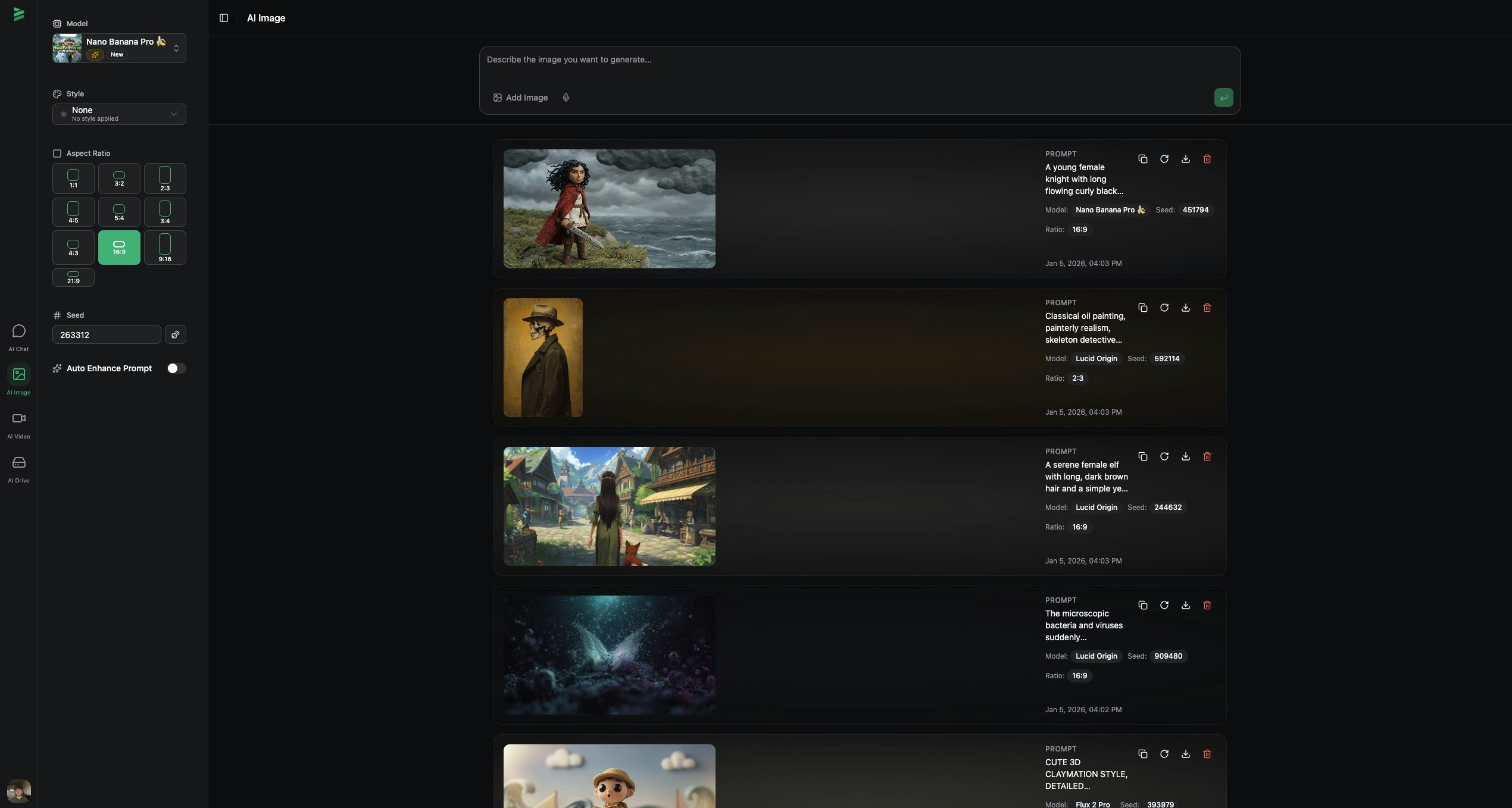Screen dimensions: 1512x808
Task: Switch to AI Chat in the sidebar
Action: coord(18,336)
